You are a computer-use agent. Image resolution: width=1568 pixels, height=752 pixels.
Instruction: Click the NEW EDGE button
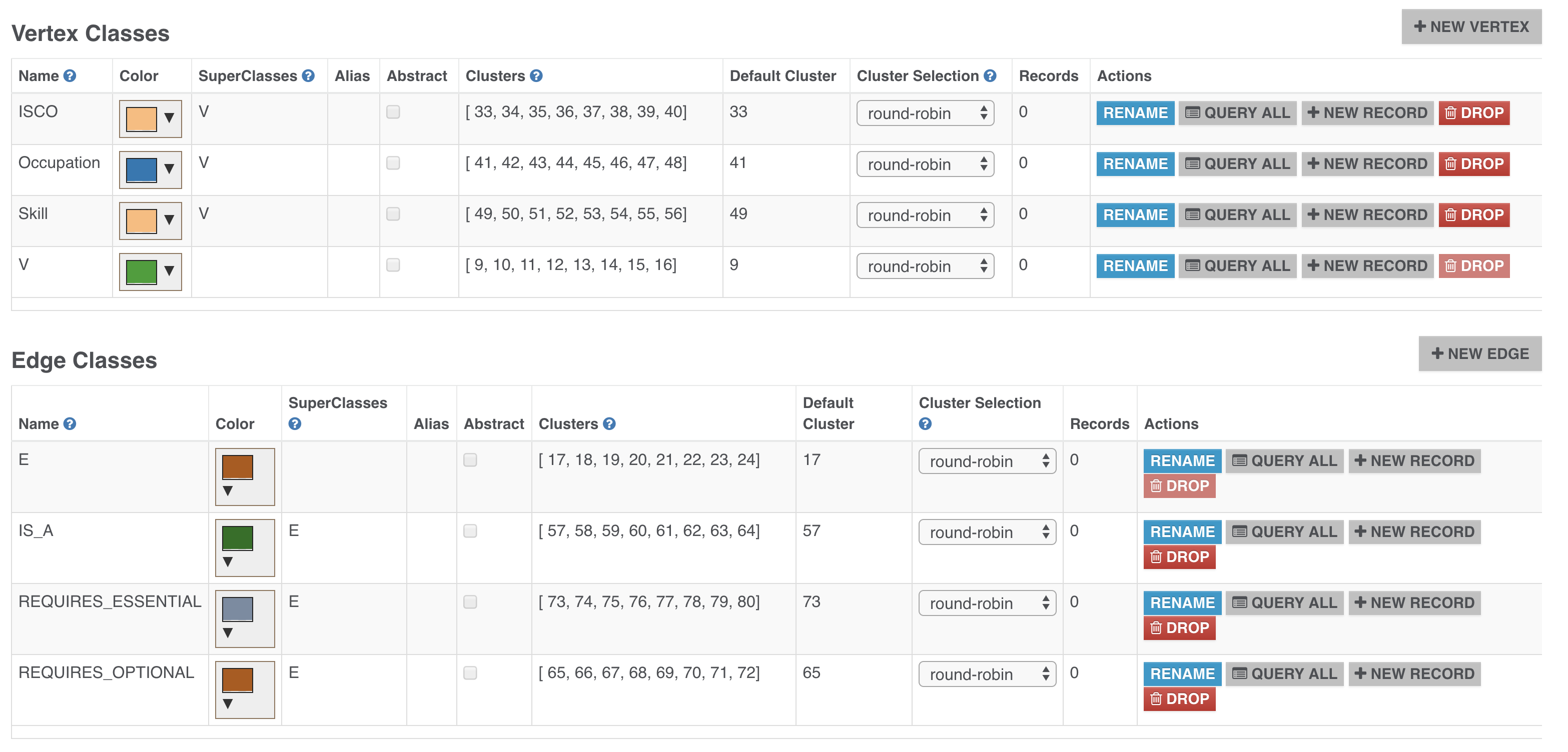1480,353
